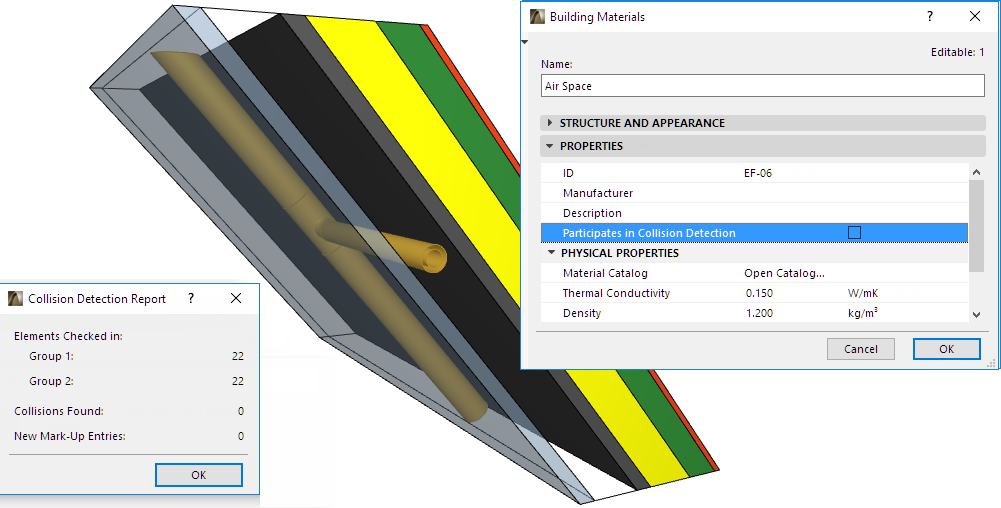Click the Density value 1.200
The height and width of the screenshot is (508, 1001).
point(759,313)
